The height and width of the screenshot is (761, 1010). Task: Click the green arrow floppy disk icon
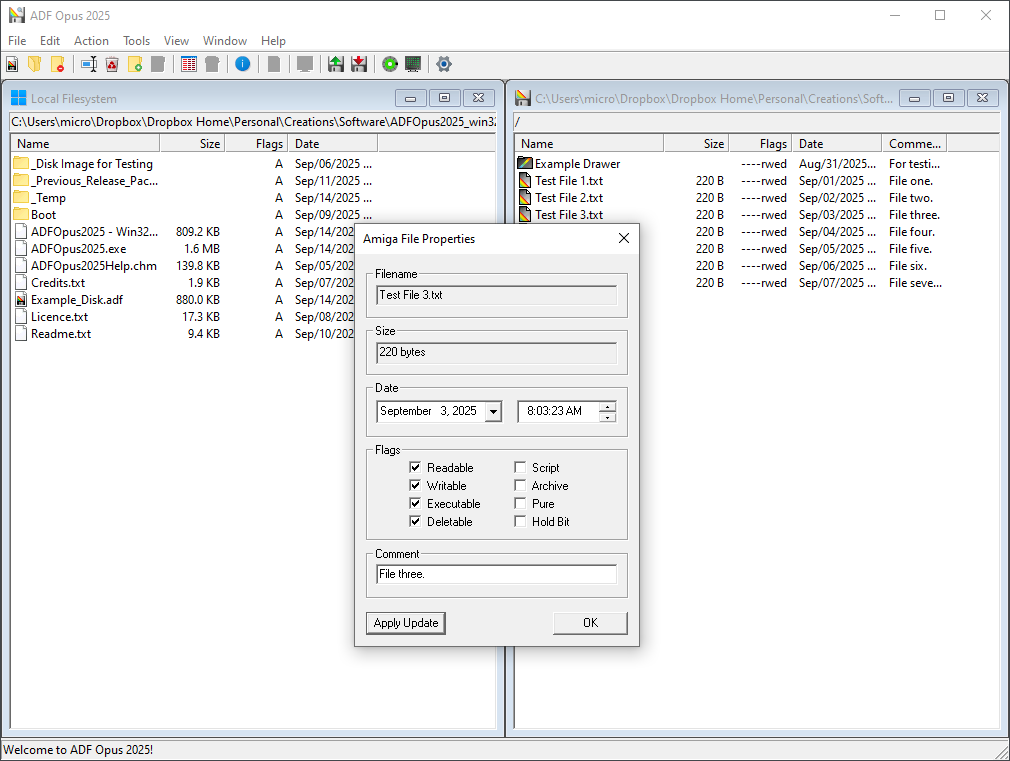(336, 64)
